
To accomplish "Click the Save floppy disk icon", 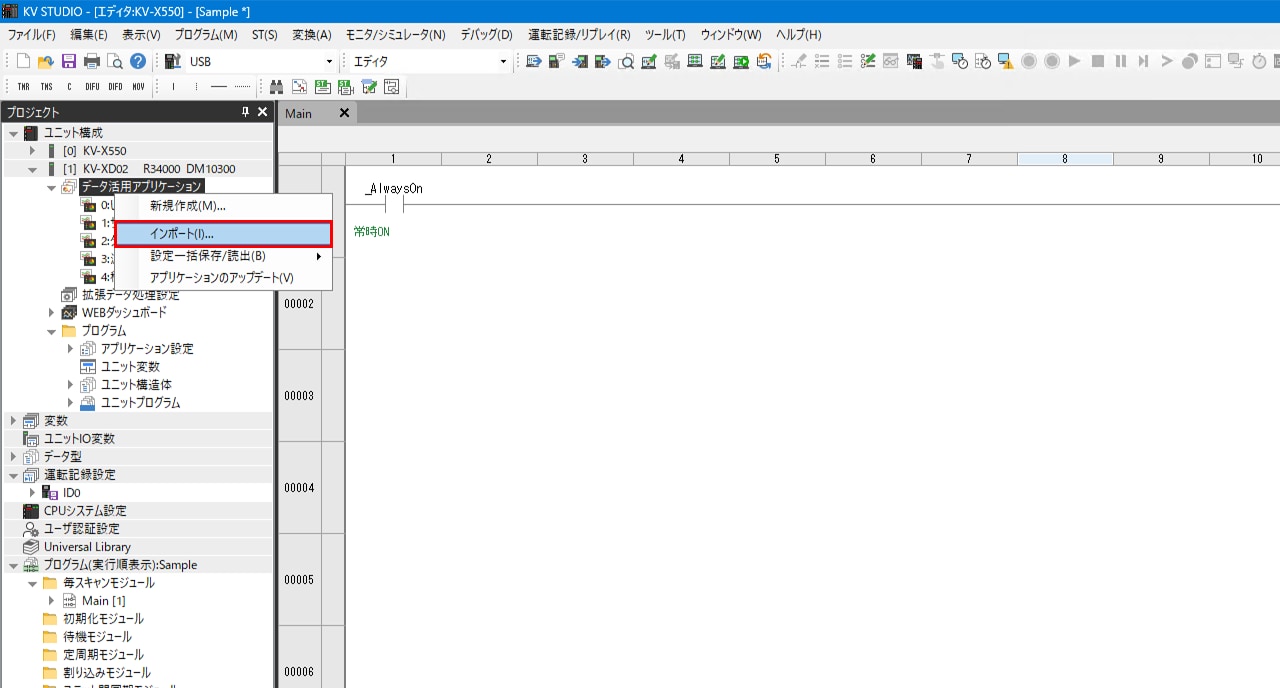I will [x=69, y=61].
